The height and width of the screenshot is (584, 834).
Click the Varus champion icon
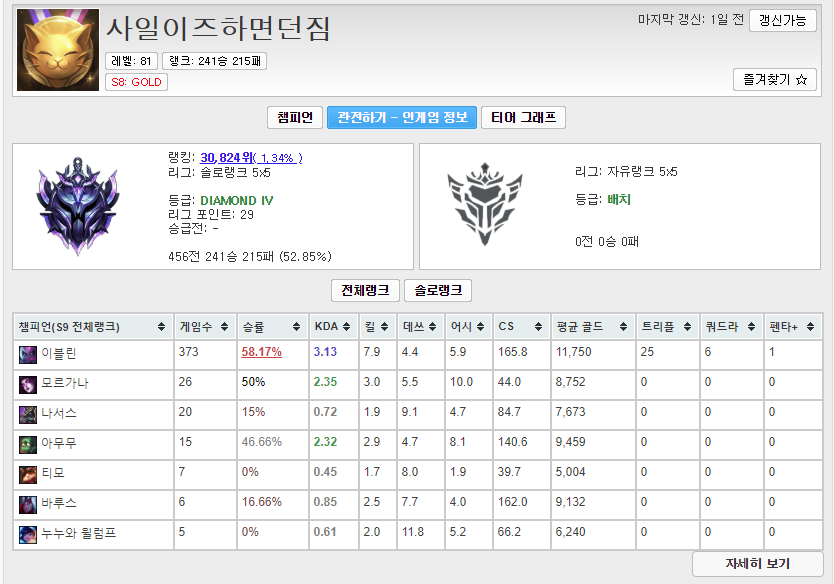pyautogui.click(x=28, y=503)
